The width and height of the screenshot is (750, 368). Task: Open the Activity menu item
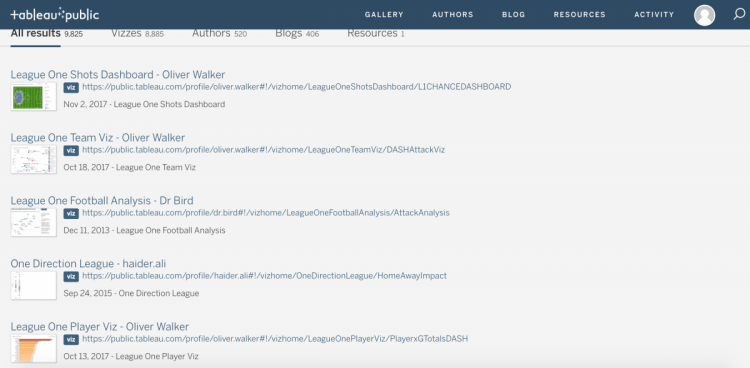(x=654, y=15)
